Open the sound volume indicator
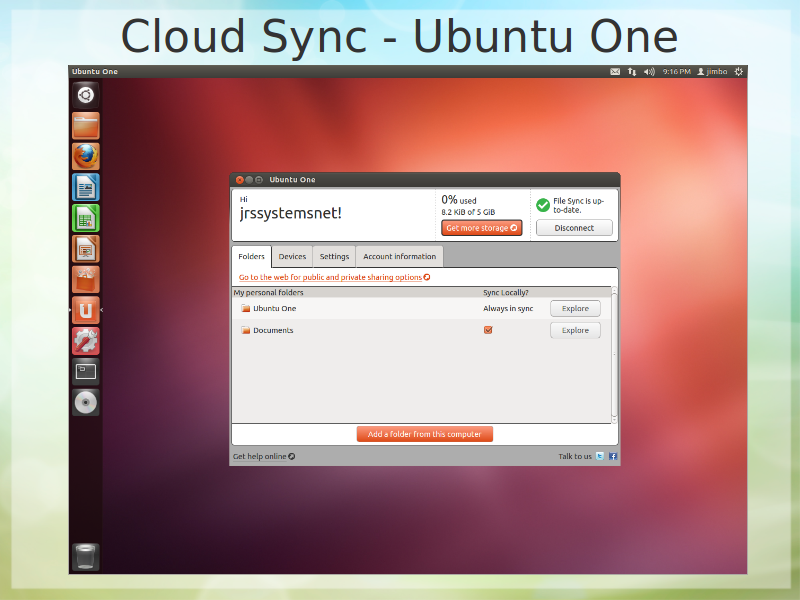The height and width of the screenshot is (600, 800). tap(649, 72)
